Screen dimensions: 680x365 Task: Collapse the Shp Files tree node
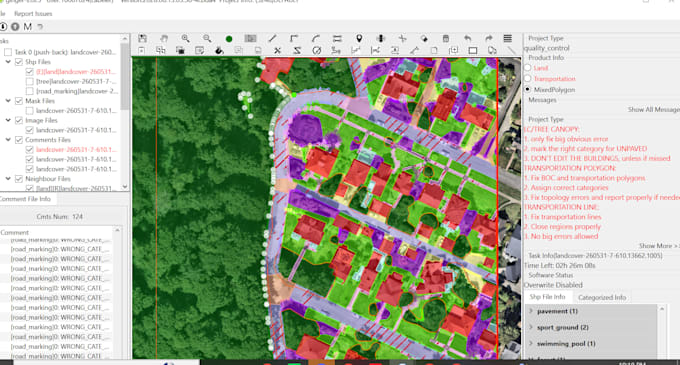click(x=8, y=62)
